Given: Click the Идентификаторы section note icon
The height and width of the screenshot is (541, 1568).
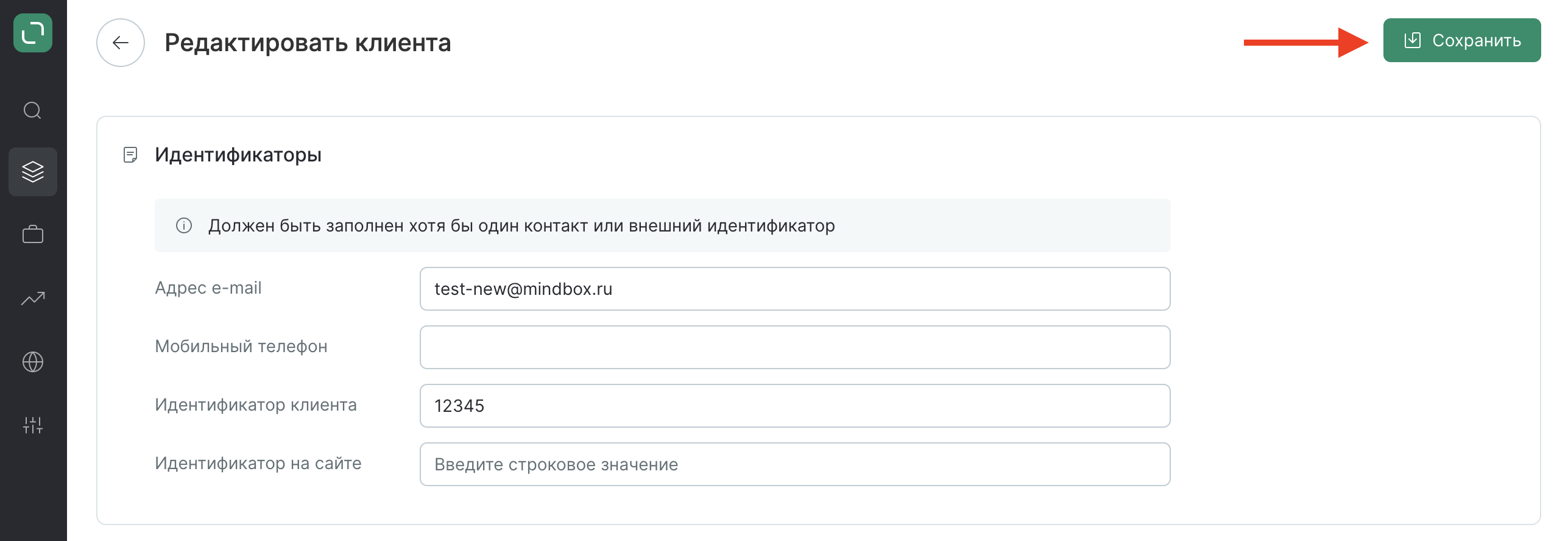Looking at the screenshot, I should [x=130, y=155].
